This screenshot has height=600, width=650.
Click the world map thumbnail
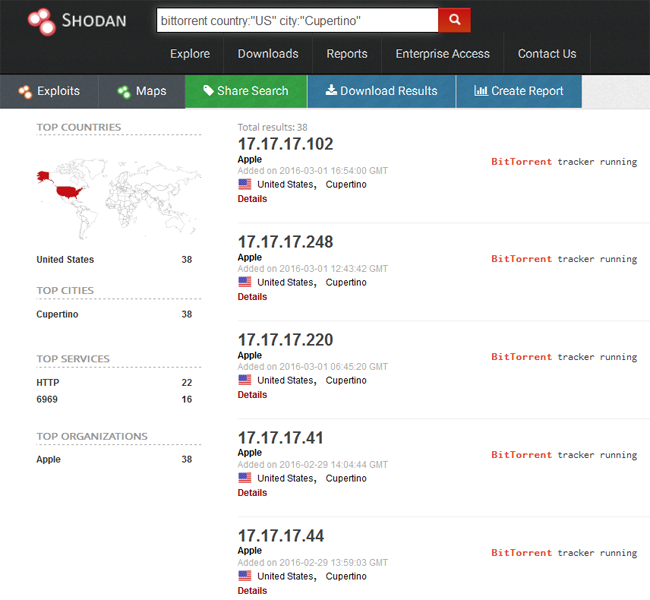coord(119,198)
